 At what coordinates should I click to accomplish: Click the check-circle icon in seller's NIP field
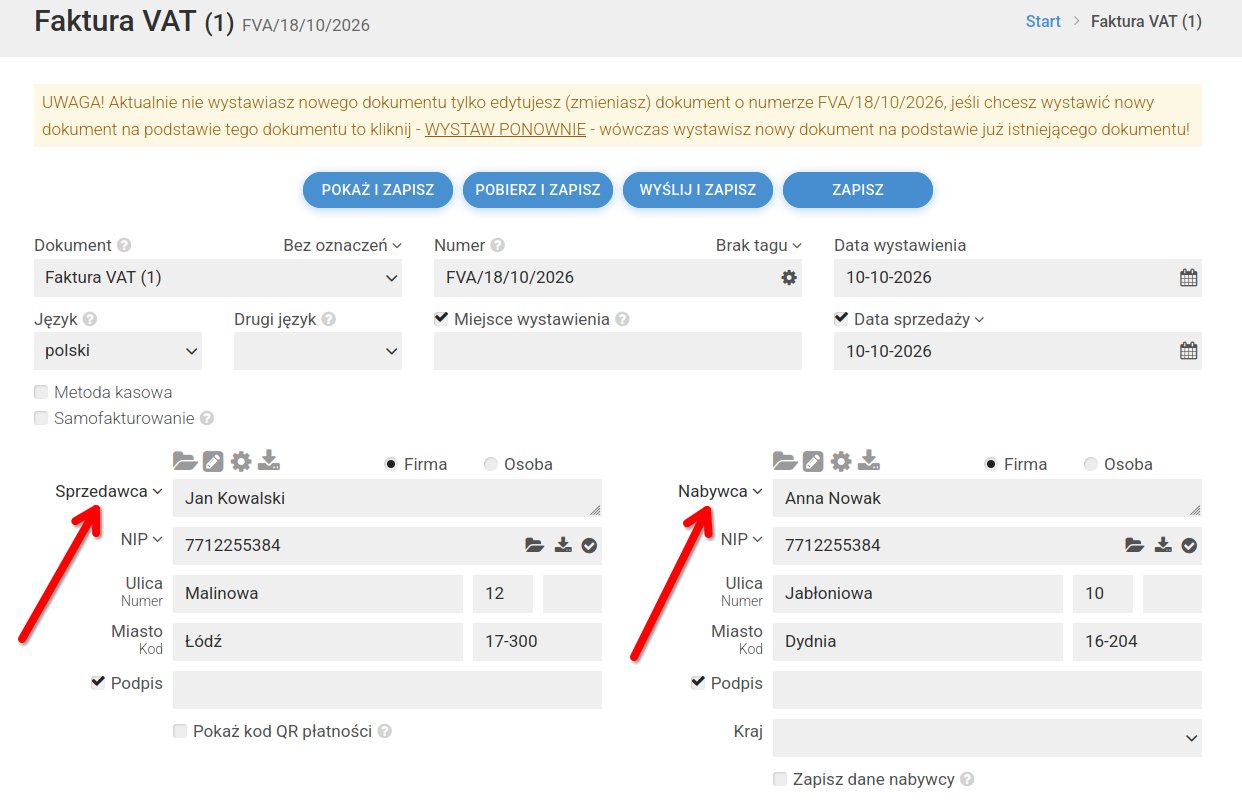(x=589, y=545)
